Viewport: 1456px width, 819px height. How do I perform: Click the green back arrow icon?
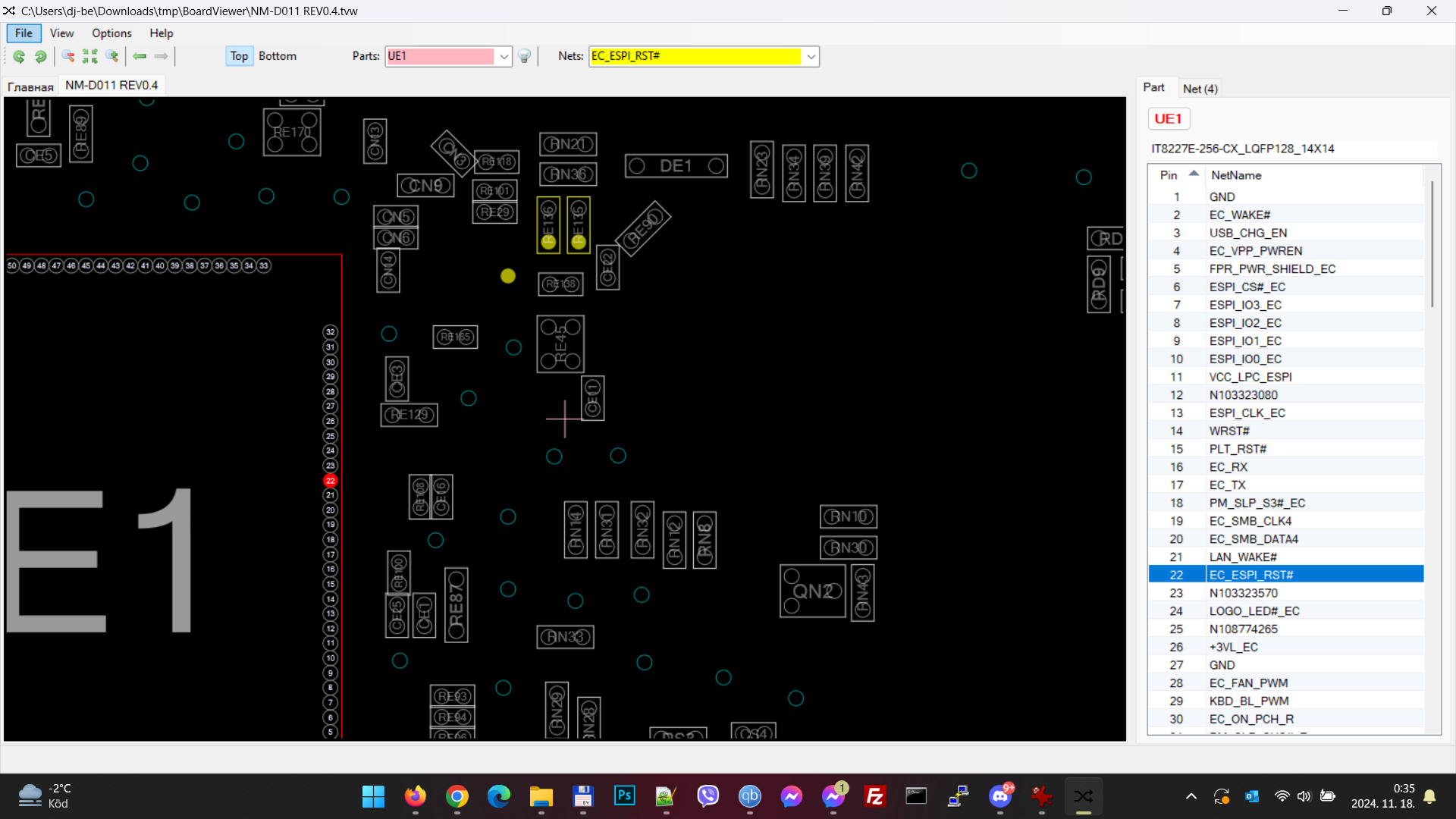coord(140,56)
